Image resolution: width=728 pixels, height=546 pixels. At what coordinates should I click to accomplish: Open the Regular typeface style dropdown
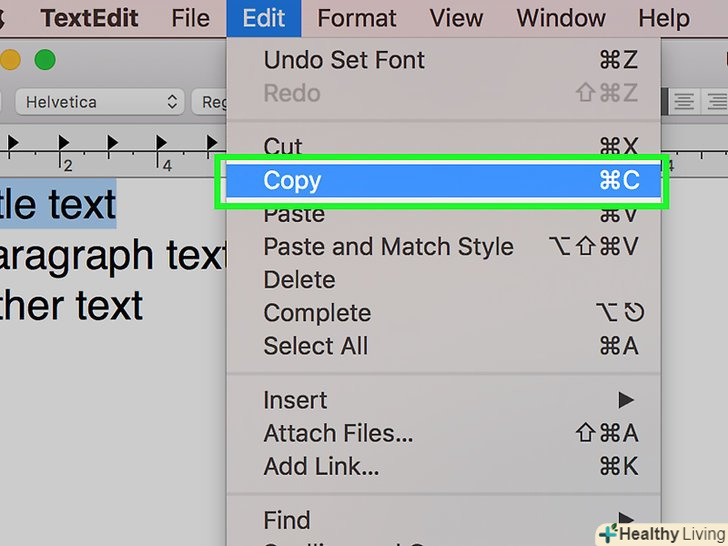(x=210, y=102)
